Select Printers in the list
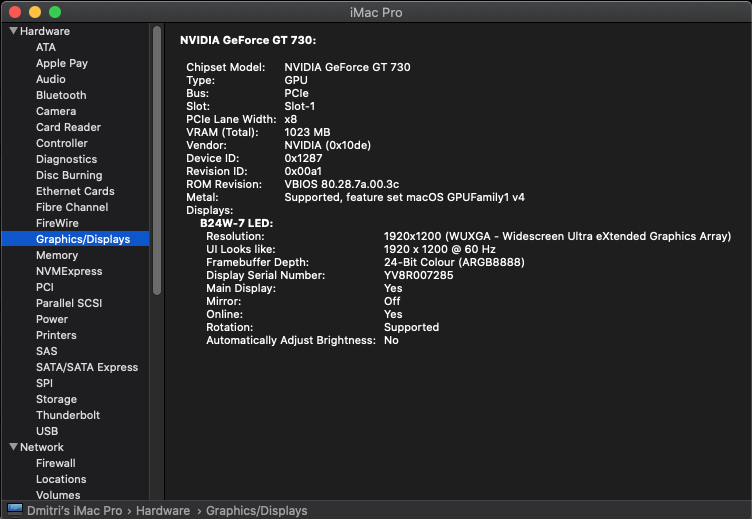Image resolution: width=752 pixels, height=519 pixels. point(56,335)
